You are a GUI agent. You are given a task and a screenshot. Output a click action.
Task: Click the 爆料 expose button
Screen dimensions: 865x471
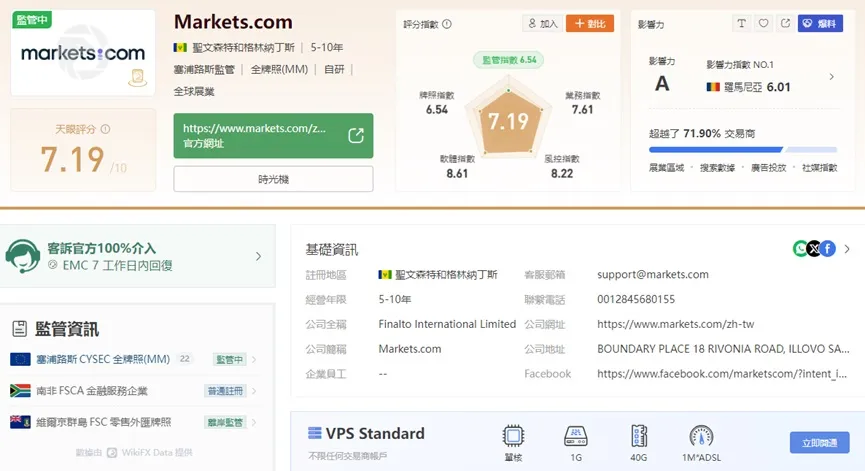(820, 23)
